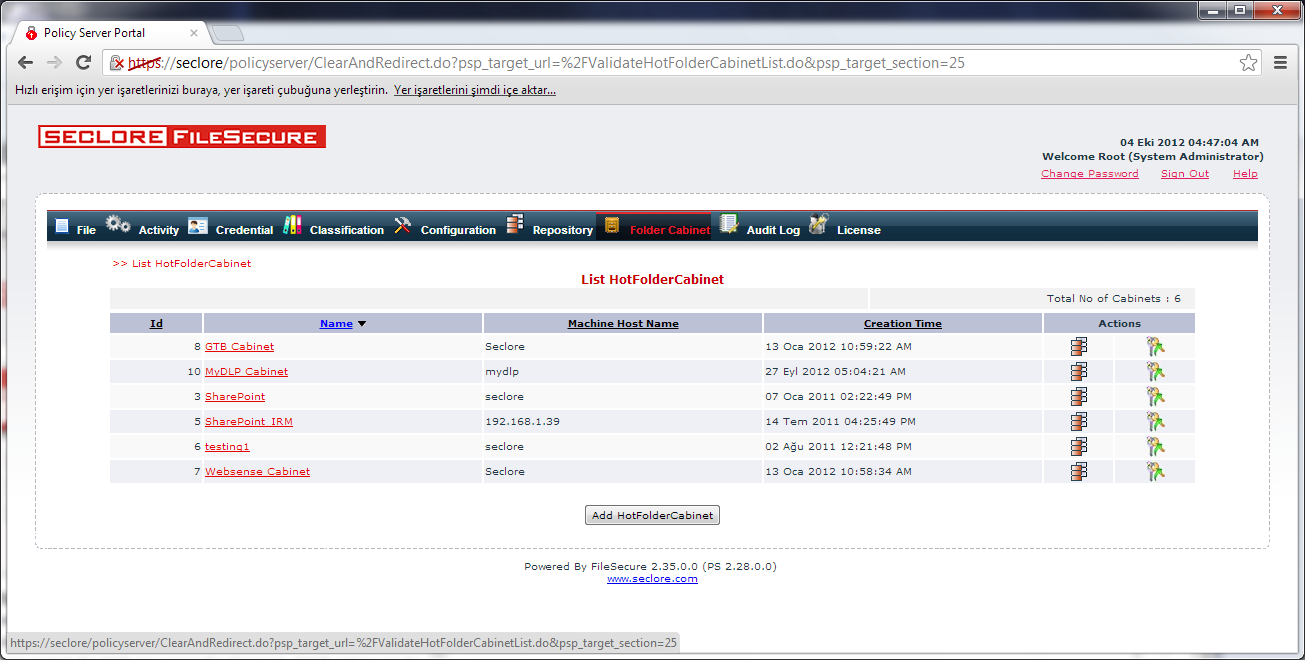Click the ID card icon beside Credential
This screenshot has height=660, width=1305.
click(x=198, y=226)
